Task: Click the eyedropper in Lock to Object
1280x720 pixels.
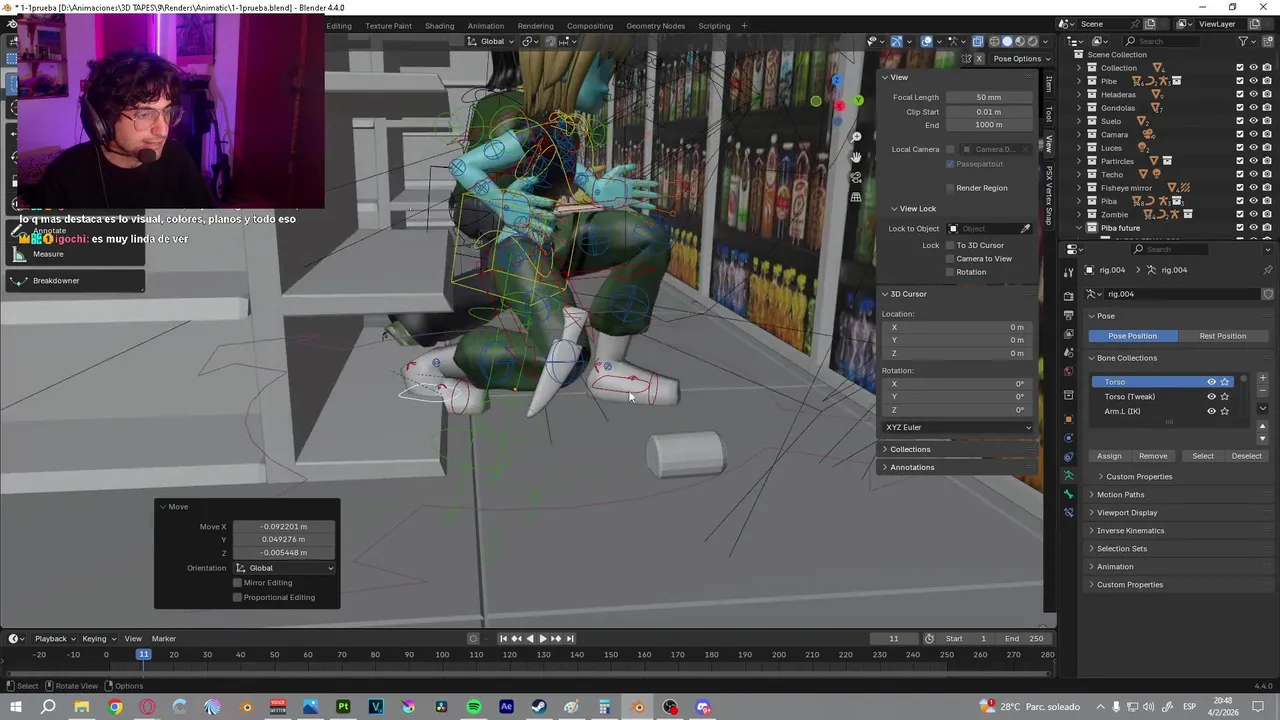Action: tap(1025, 229)
